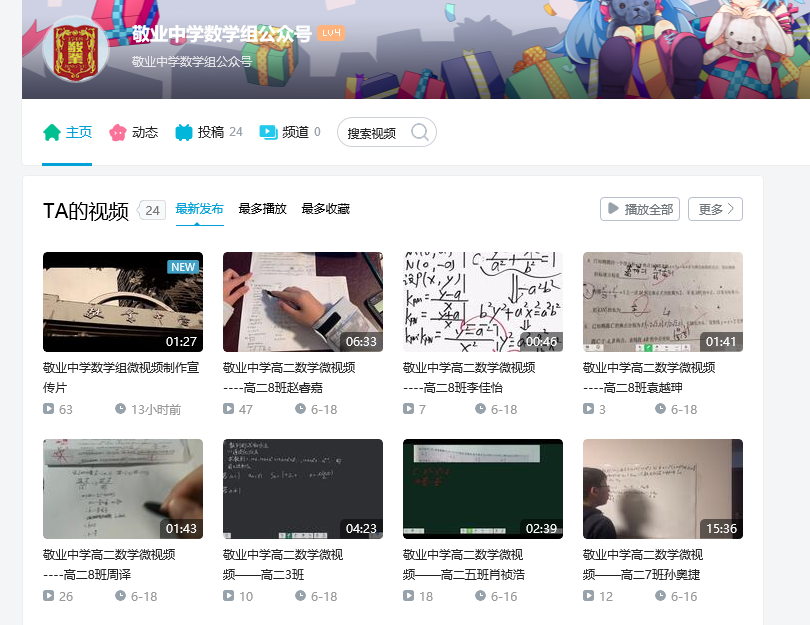Click the LV4 level badge
Screen dimensions: 810x625
(331, 33)
